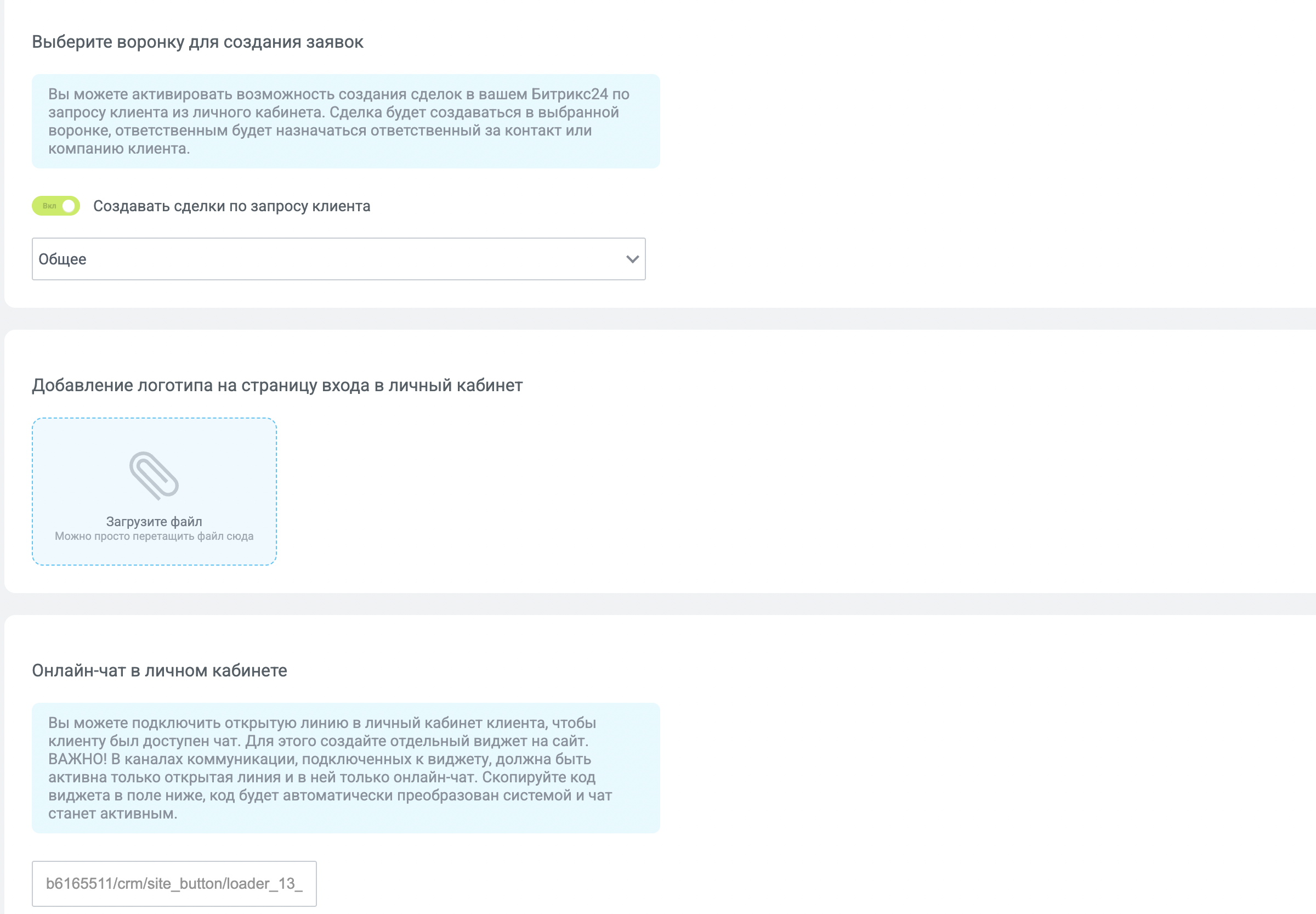The width and height of the screenshot is (1316, 914).
Task: Click the "Загрузите файл" upload text
Action: tap(154, 522)
